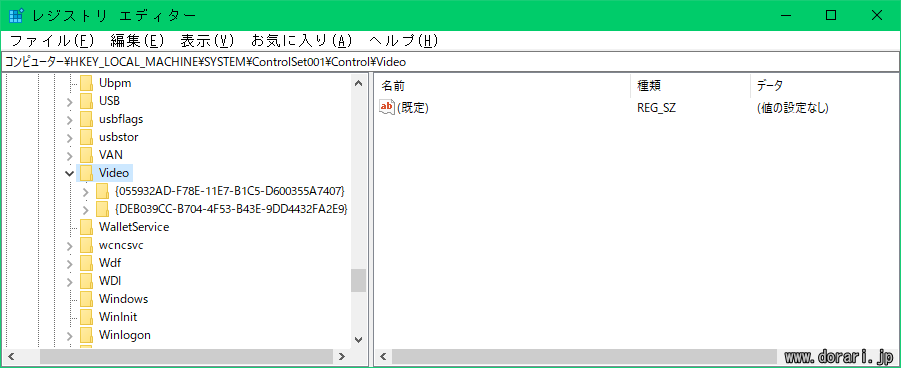Image resolution: width=901 pixels, height=368 pixels.
Task: Expand the {DEB039CC-B704-4F53...} subkey
Action: tap(86, 209)
